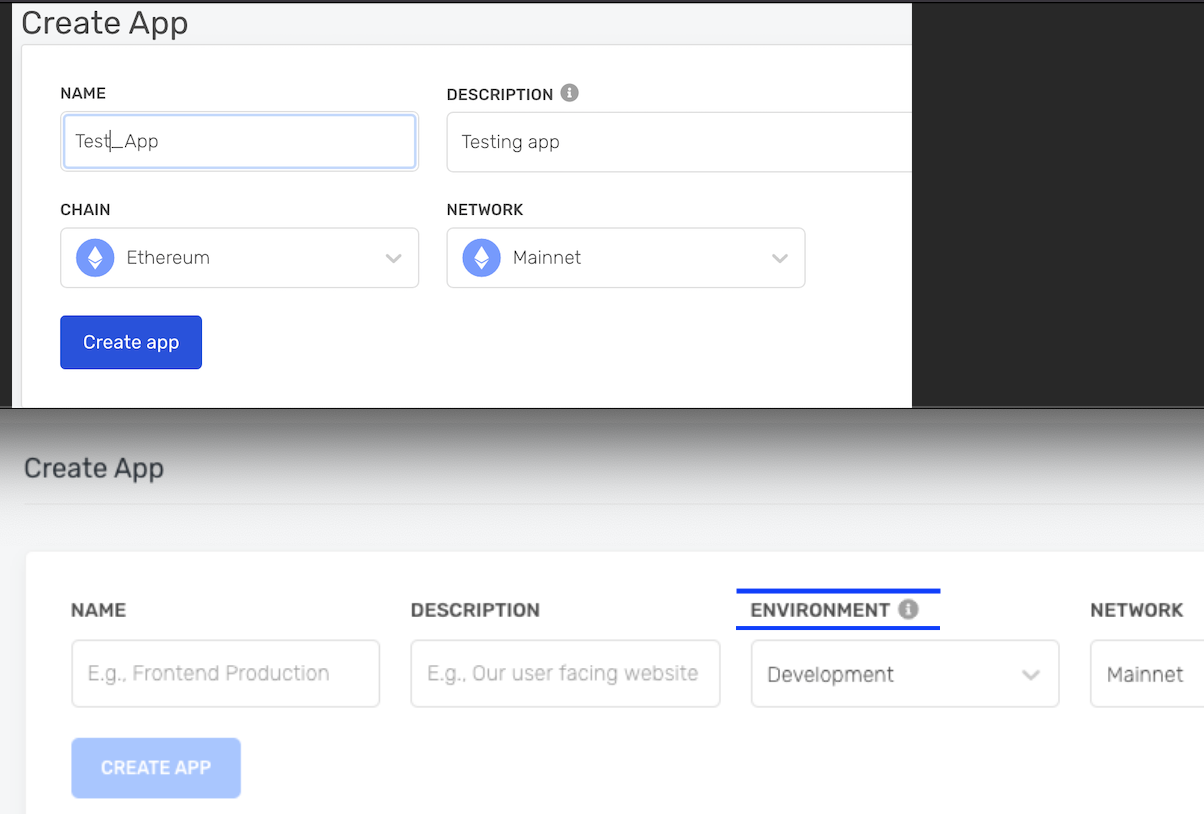Click the 'E.g., Frontend Production' name field

pyautogui.click(x=225, y=674)
